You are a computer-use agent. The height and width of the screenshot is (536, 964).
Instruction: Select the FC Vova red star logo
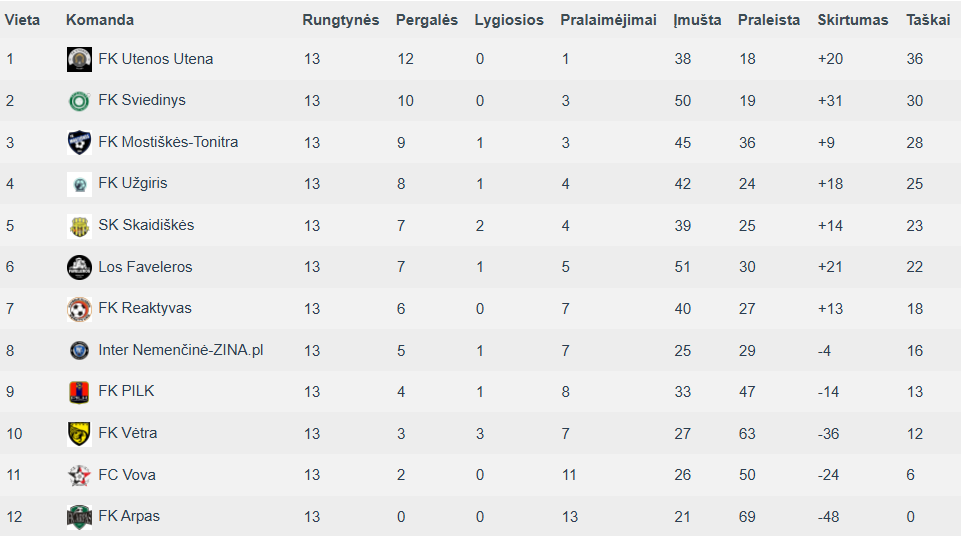(x=79, y=475)
